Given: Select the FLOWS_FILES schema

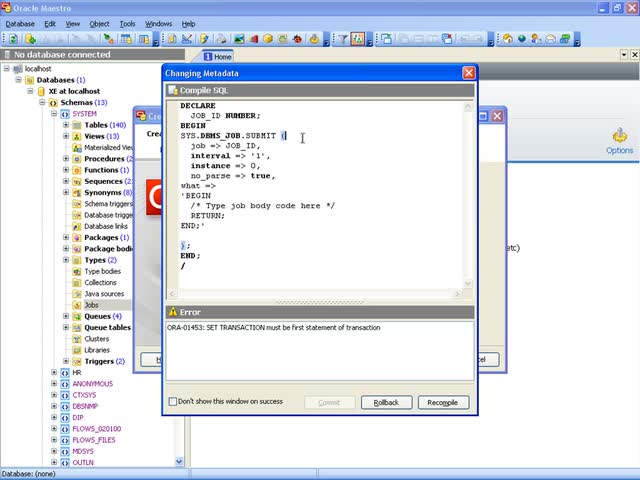Looking at the screenshot, I should 94,440.
